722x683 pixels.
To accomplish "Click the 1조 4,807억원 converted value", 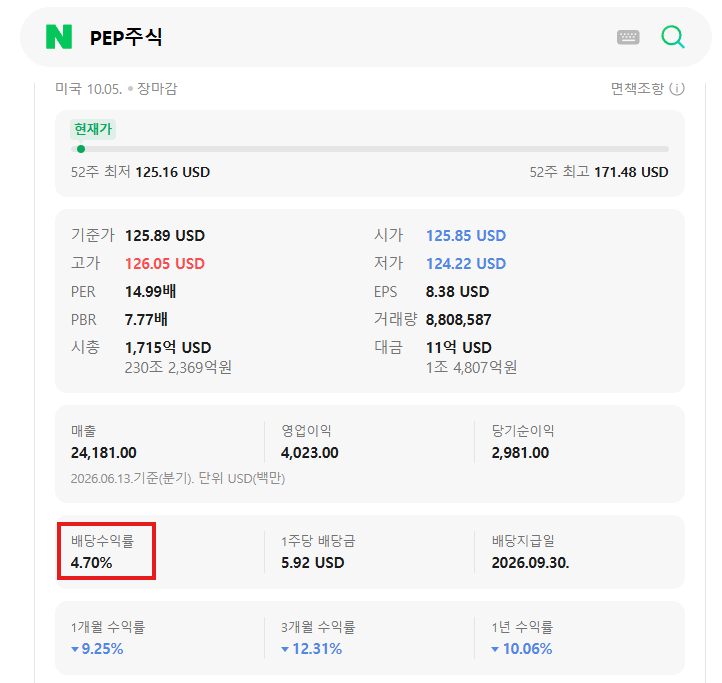I will (x=472, y=368).
